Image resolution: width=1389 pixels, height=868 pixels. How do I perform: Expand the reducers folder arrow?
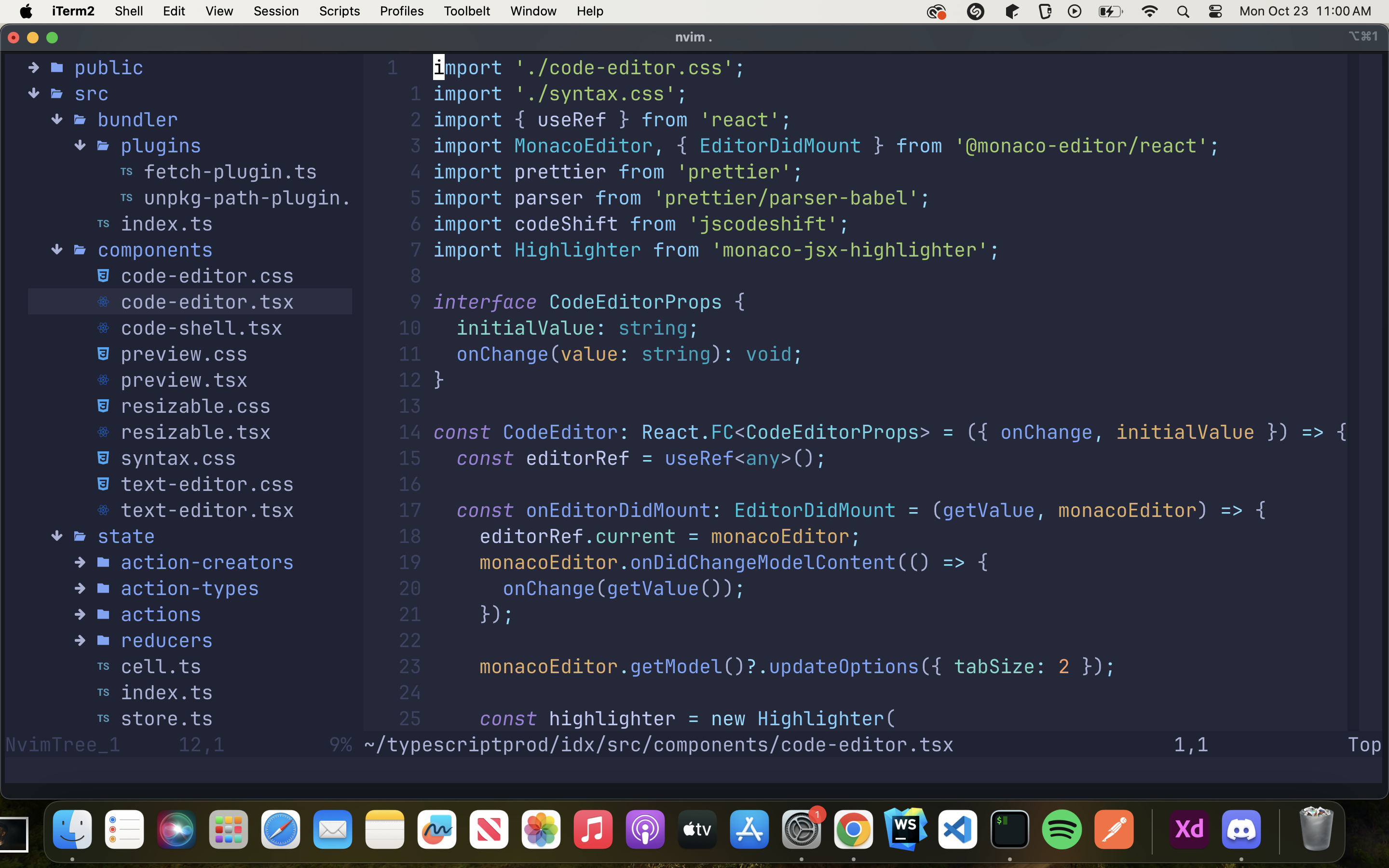80,640
